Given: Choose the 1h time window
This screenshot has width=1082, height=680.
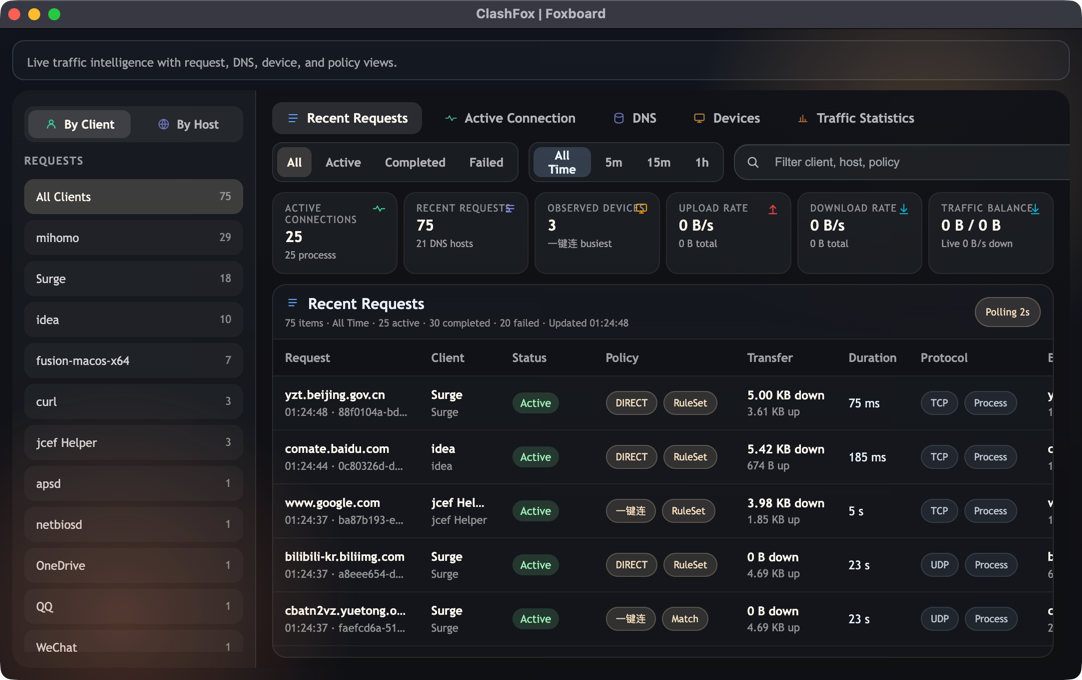Looking at the screenshot, I should click(x=701, y=161).
